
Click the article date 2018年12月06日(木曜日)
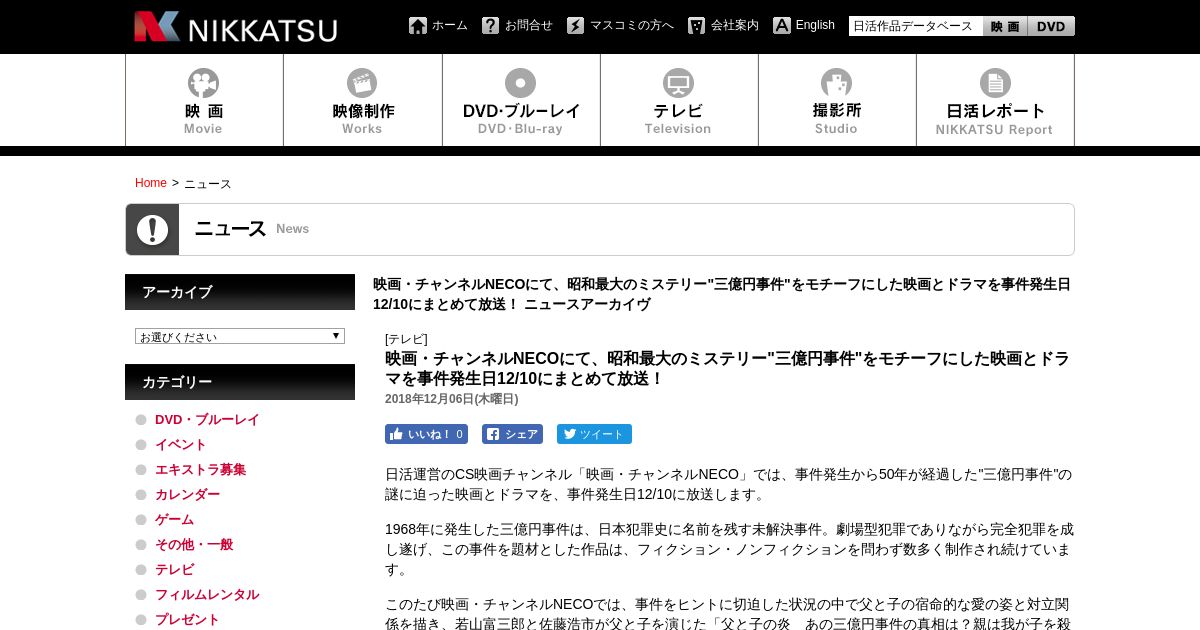[x=452, y=399]
